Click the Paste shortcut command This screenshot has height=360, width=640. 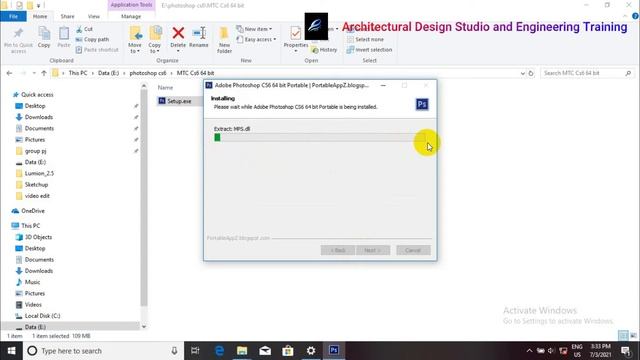[97, 50]
